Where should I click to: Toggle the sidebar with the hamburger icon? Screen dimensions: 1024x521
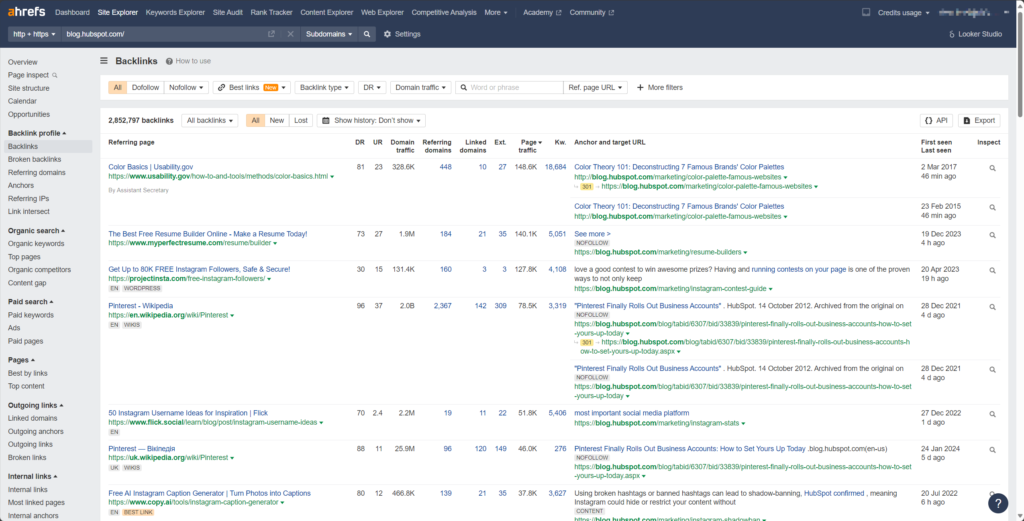click(x=104, y=61)
